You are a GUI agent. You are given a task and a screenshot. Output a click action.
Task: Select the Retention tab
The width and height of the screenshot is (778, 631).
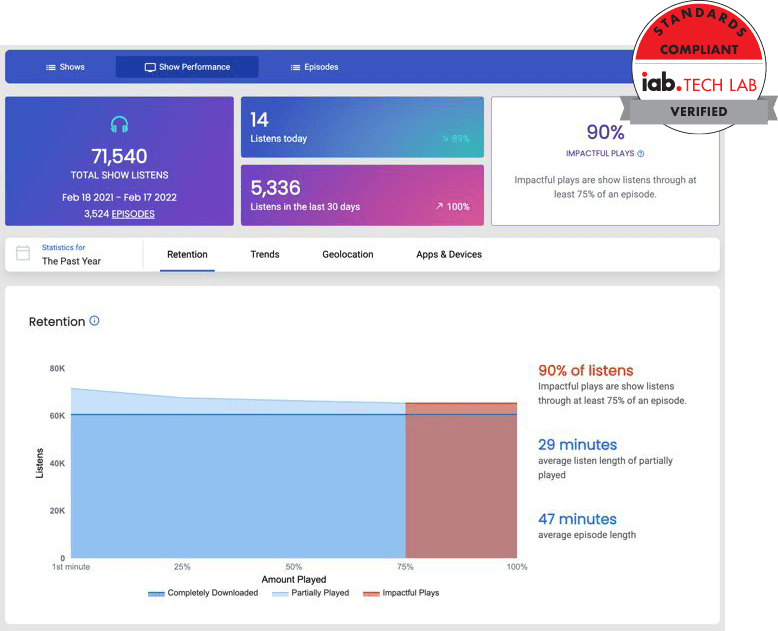pos(187,254)
